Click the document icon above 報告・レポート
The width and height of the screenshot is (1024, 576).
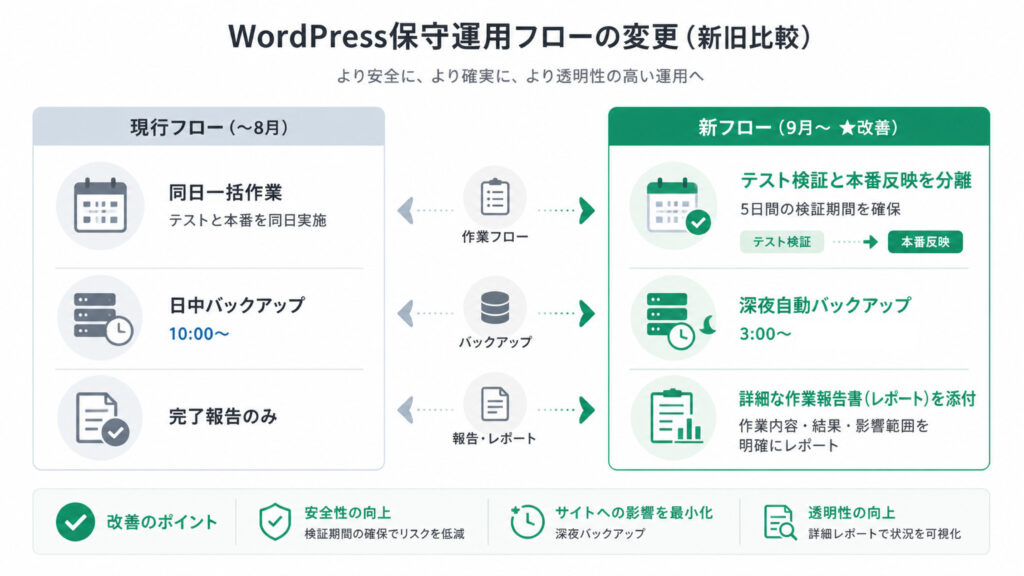(494, 404)
